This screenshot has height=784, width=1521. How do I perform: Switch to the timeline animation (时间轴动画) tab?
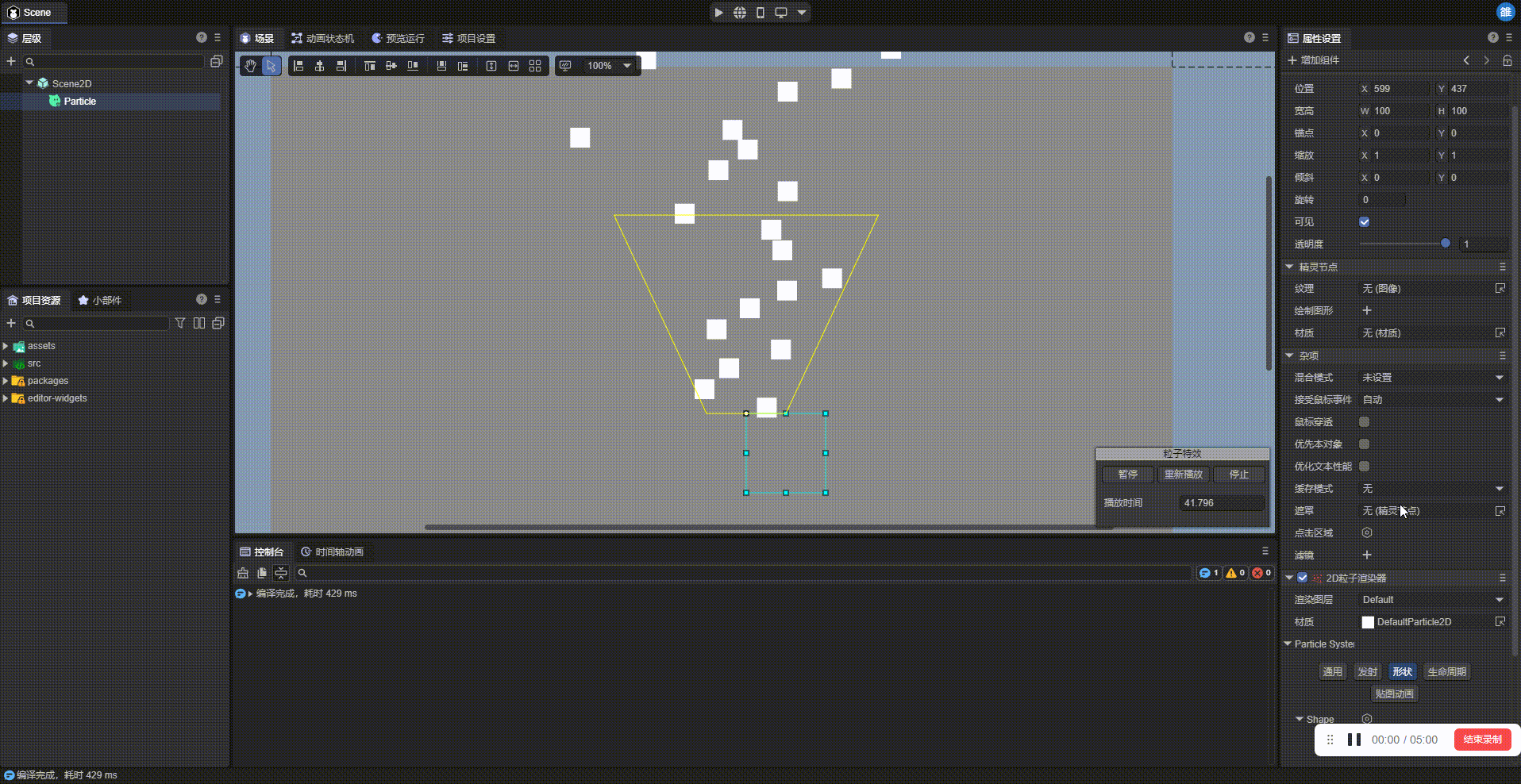pos(332,552)
